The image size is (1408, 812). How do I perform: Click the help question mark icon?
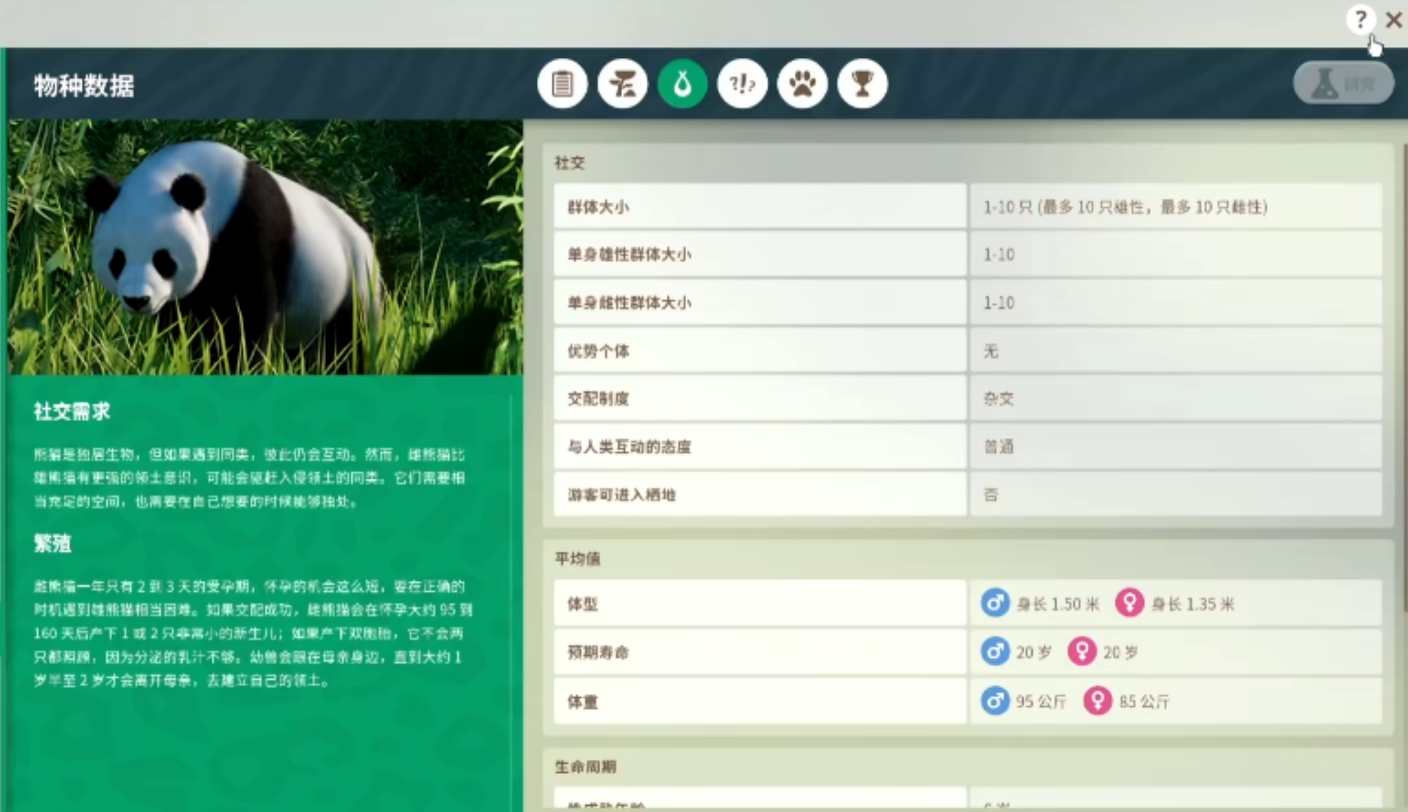(x=1360, y=19)
